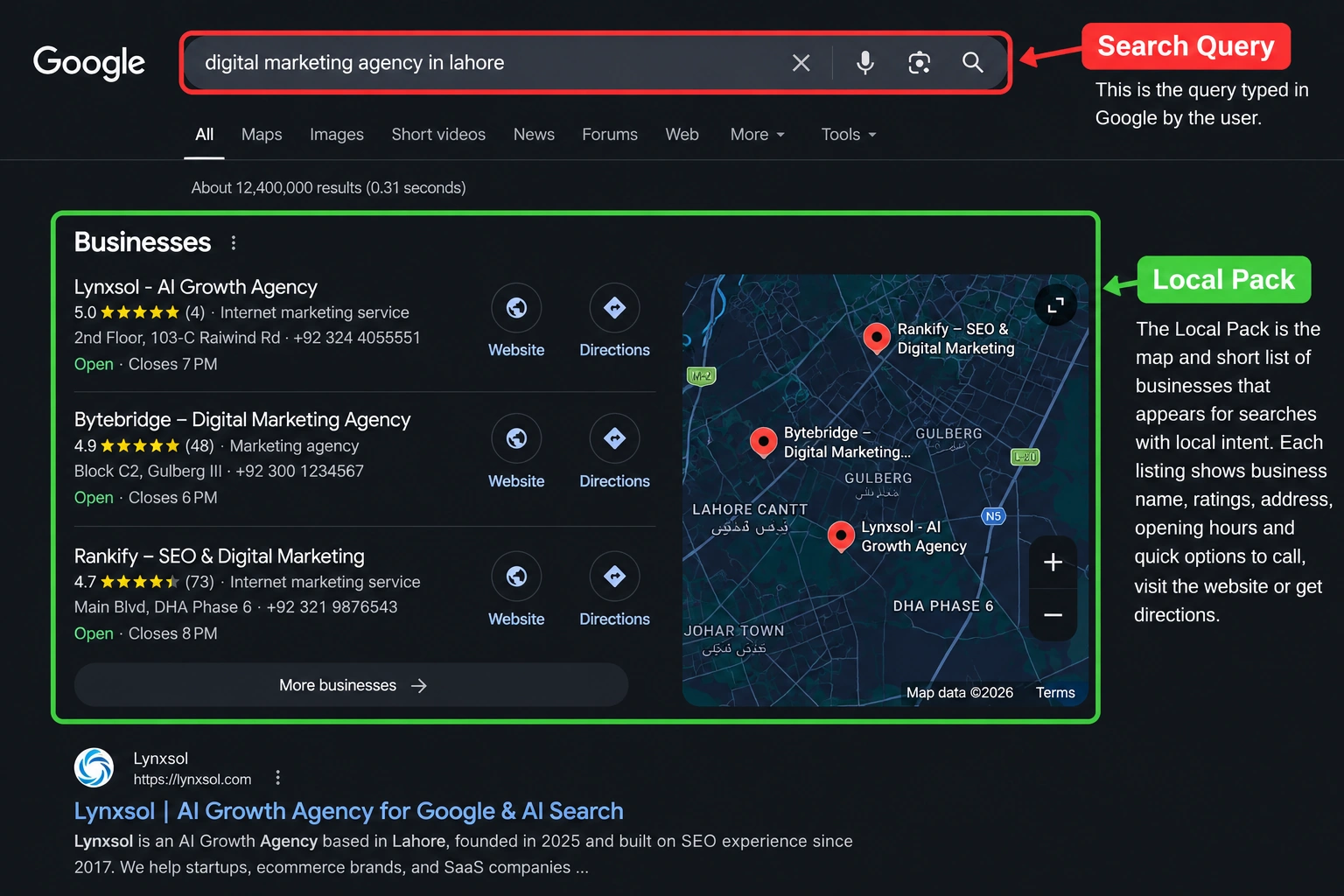
Task: Select the Rankify map pin
Action: [x=876, y=338]
